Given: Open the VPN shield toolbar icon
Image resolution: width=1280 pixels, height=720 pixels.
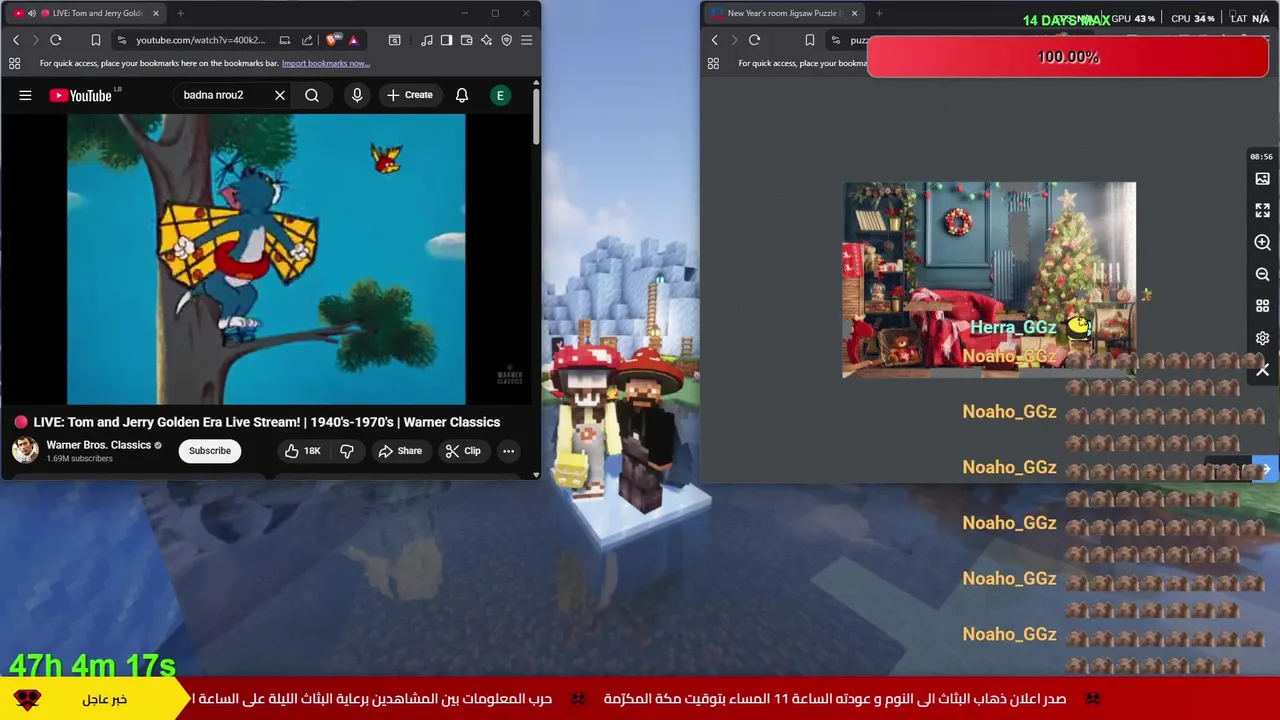Looking at the screenshot, I should click(506, 40).
